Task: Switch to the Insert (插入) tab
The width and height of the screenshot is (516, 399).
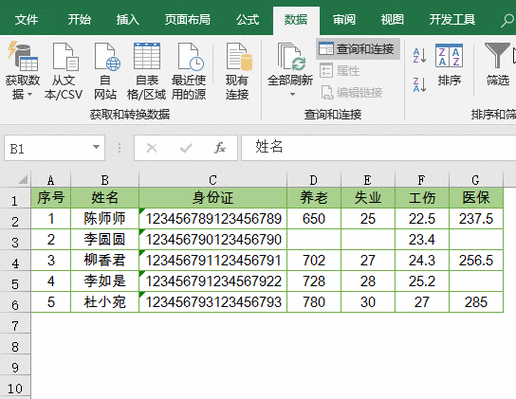Action: click(128, 20)
